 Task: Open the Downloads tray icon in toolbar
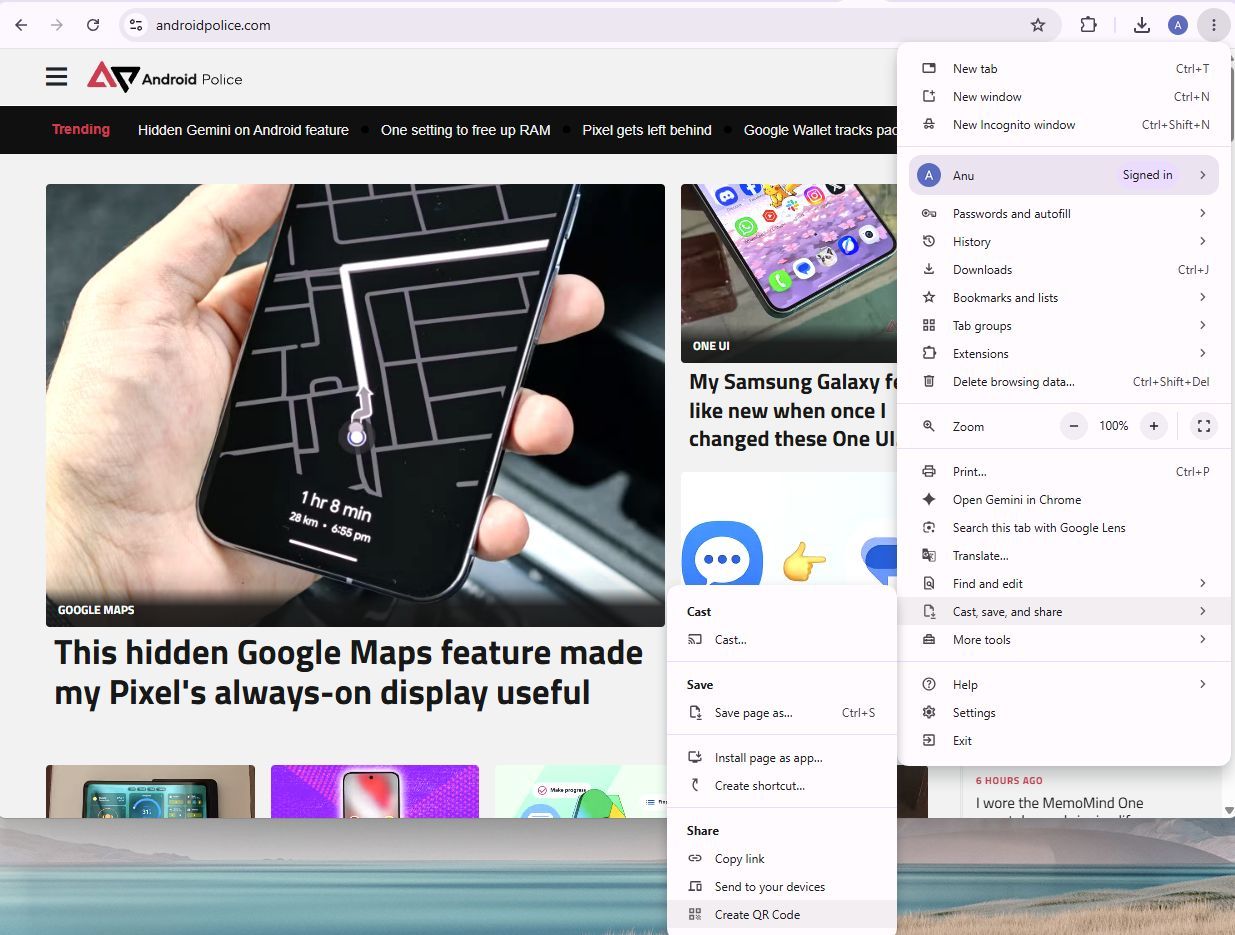click(1142, 25)
